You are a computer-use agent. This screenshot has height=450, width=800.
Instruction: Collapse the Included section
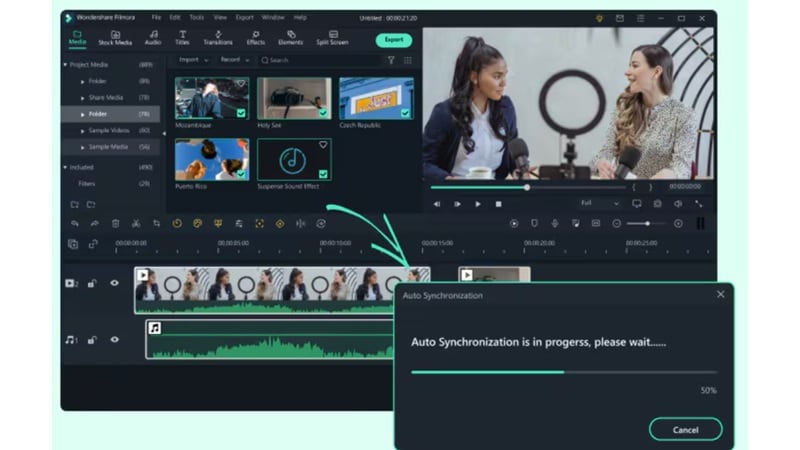click(65, 167)
